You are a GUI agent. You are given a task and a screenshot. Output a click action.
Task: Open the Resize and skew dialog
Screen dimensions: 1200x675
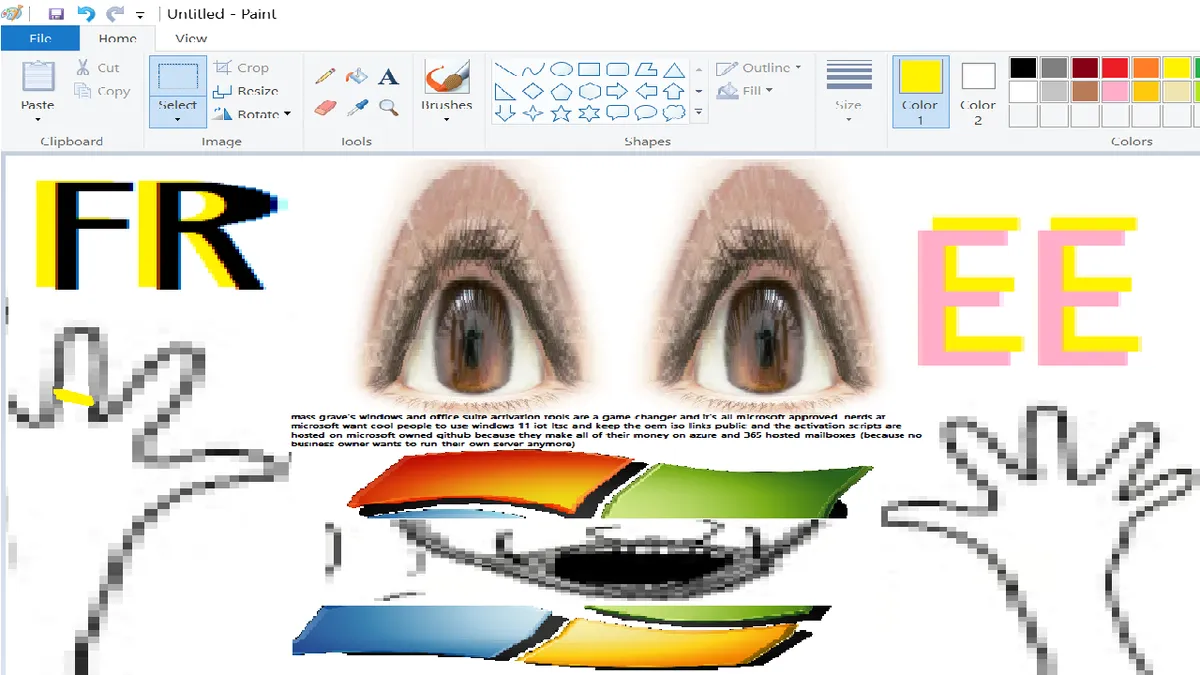245,91
